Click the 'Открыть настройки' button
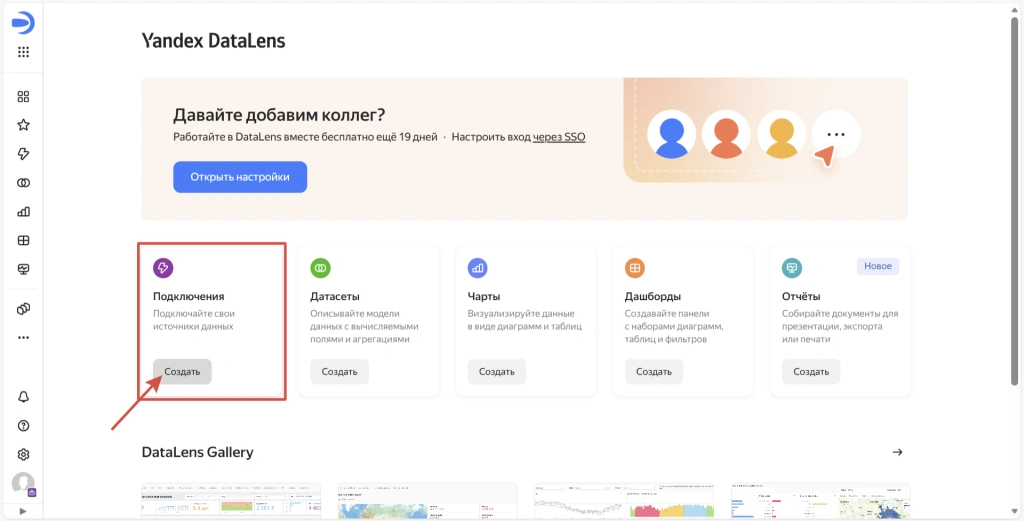The width and height of the screenshot is (1024, 521). point(240,177)
